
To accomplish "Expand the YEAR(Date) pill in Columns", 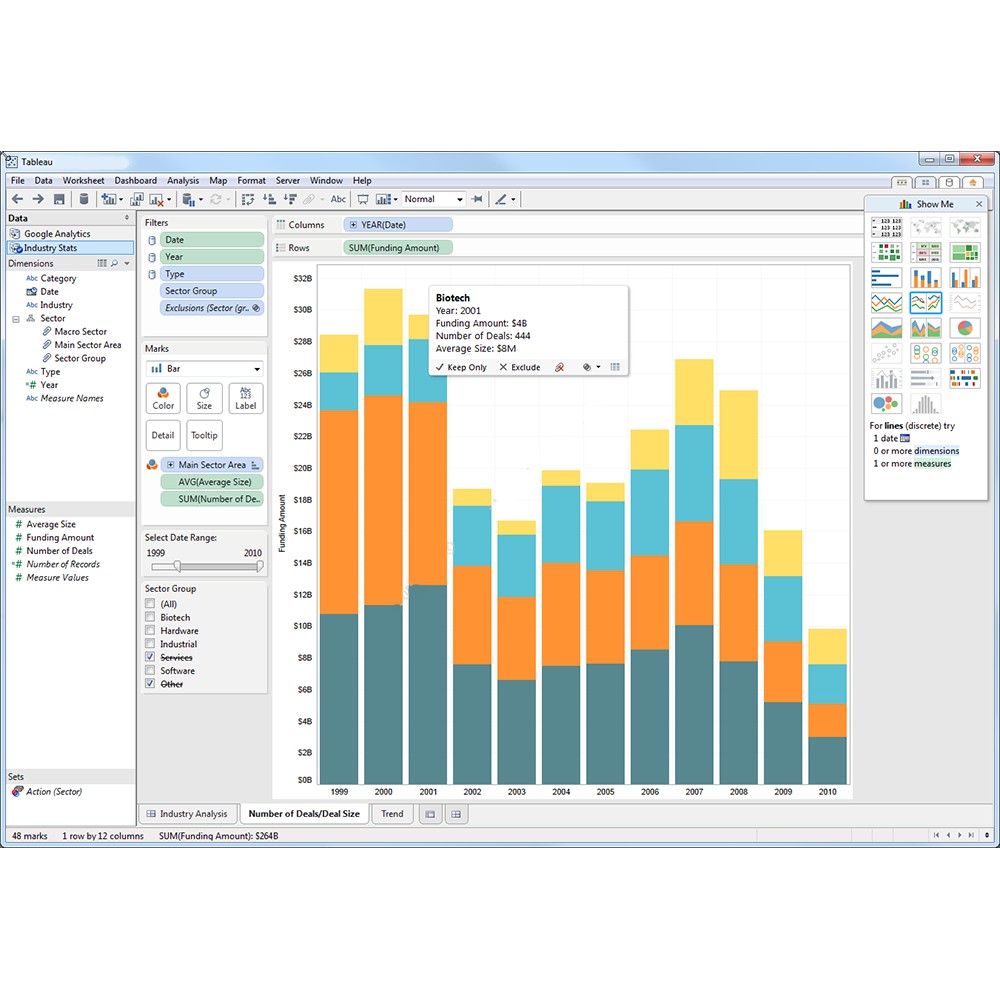I will pos(354,225).
